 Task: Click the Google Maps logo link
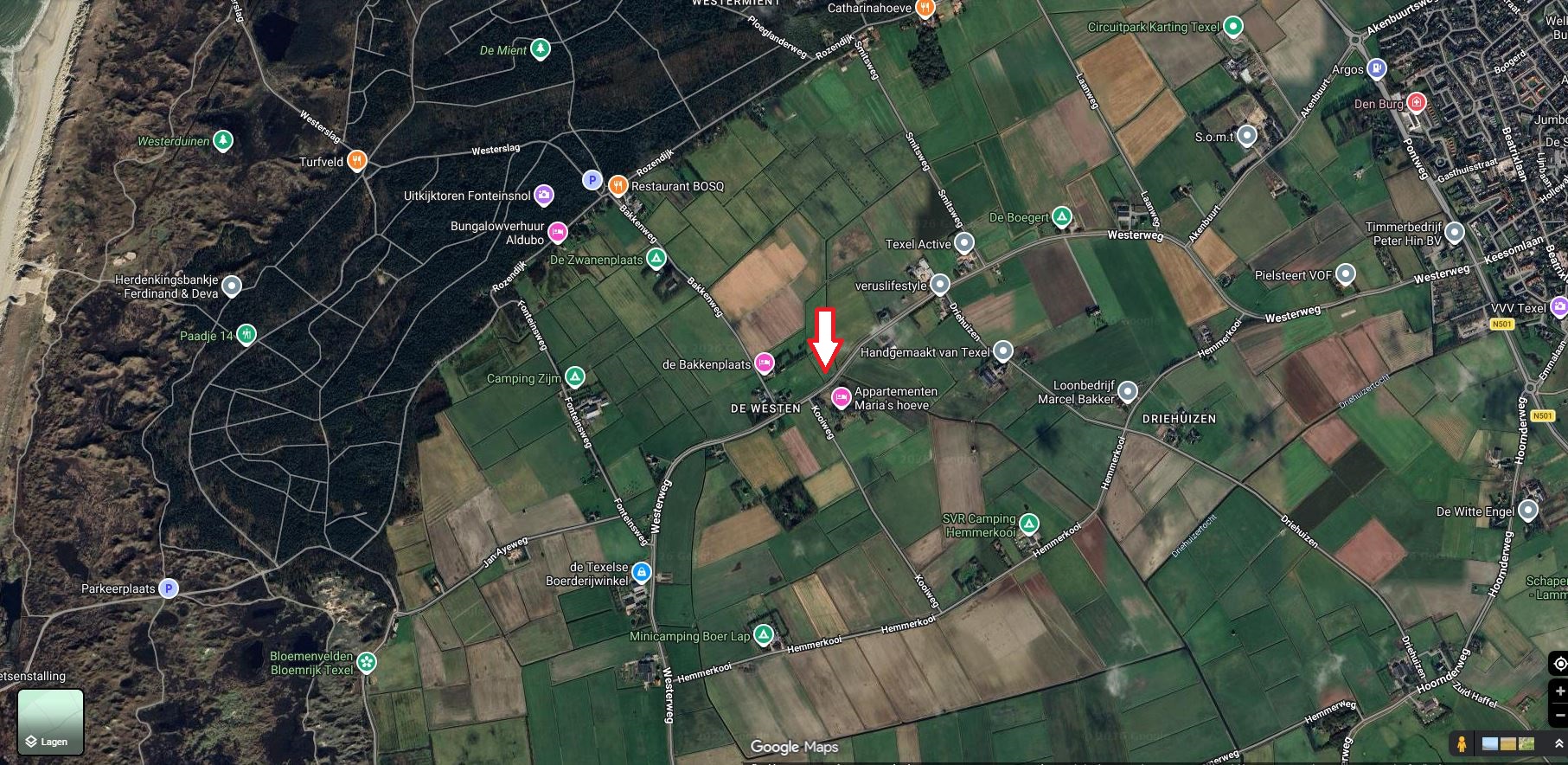click(x=794, y=748)
